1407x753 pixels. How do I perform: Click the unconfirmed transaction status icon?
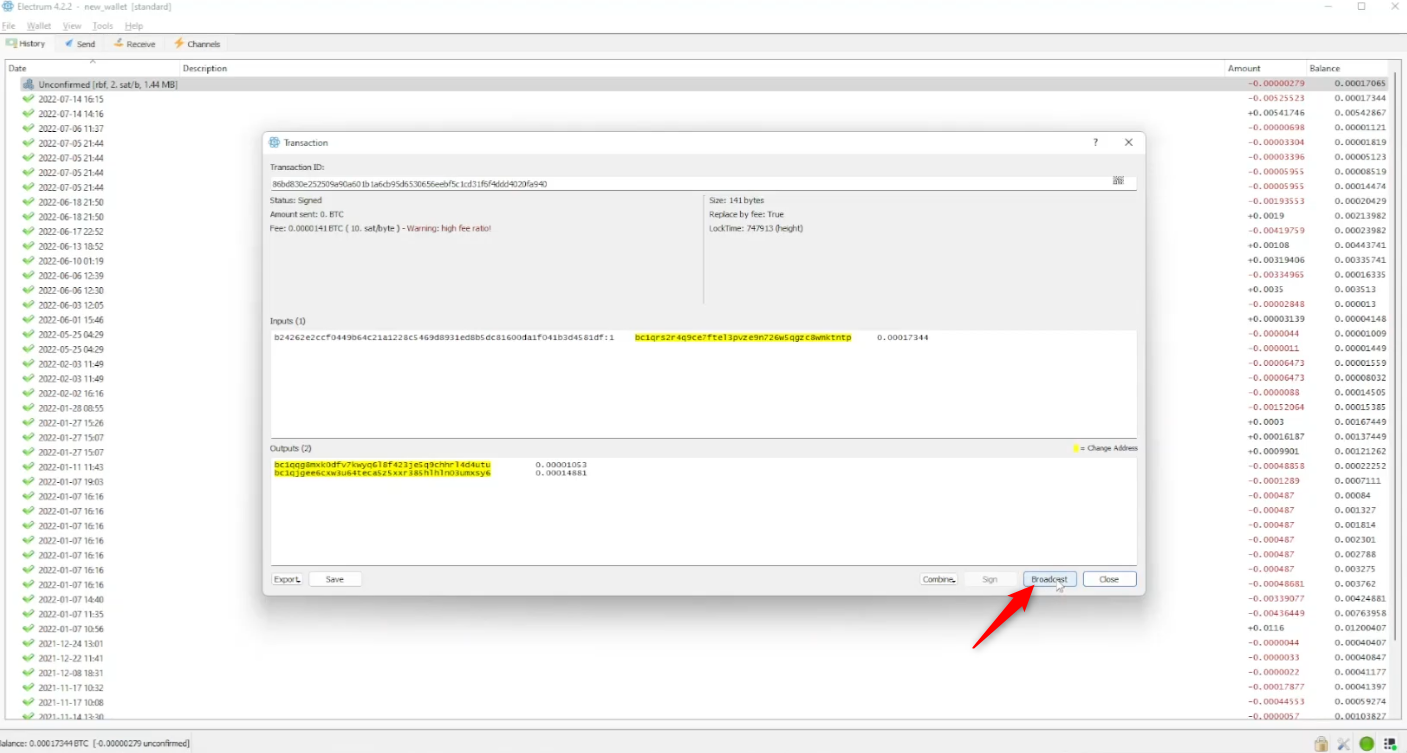28,85
